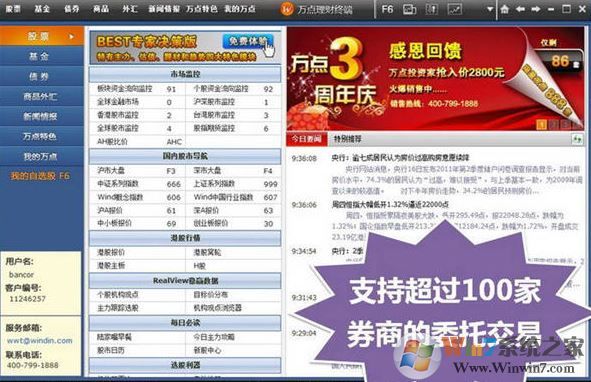Switch to the 今日要闻 news tab
This screenshot has width=591, height=382.
[x=306, y=139]
